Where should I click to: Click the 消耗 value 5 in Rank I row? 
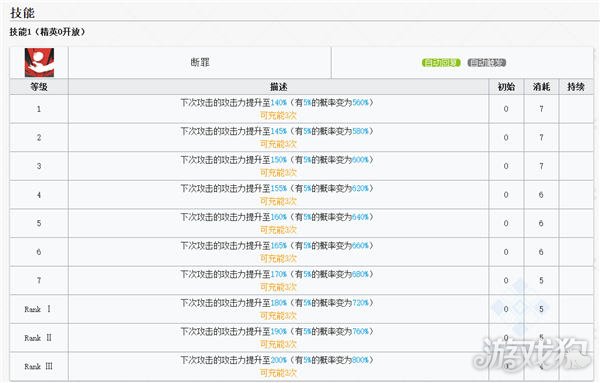pos(541,309)
